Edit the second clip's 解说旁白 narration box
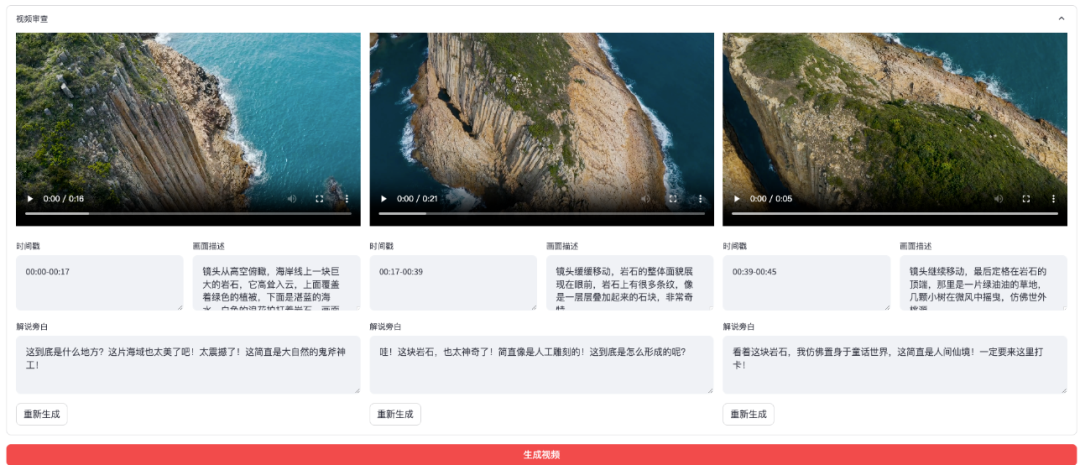 click(541, 364)
